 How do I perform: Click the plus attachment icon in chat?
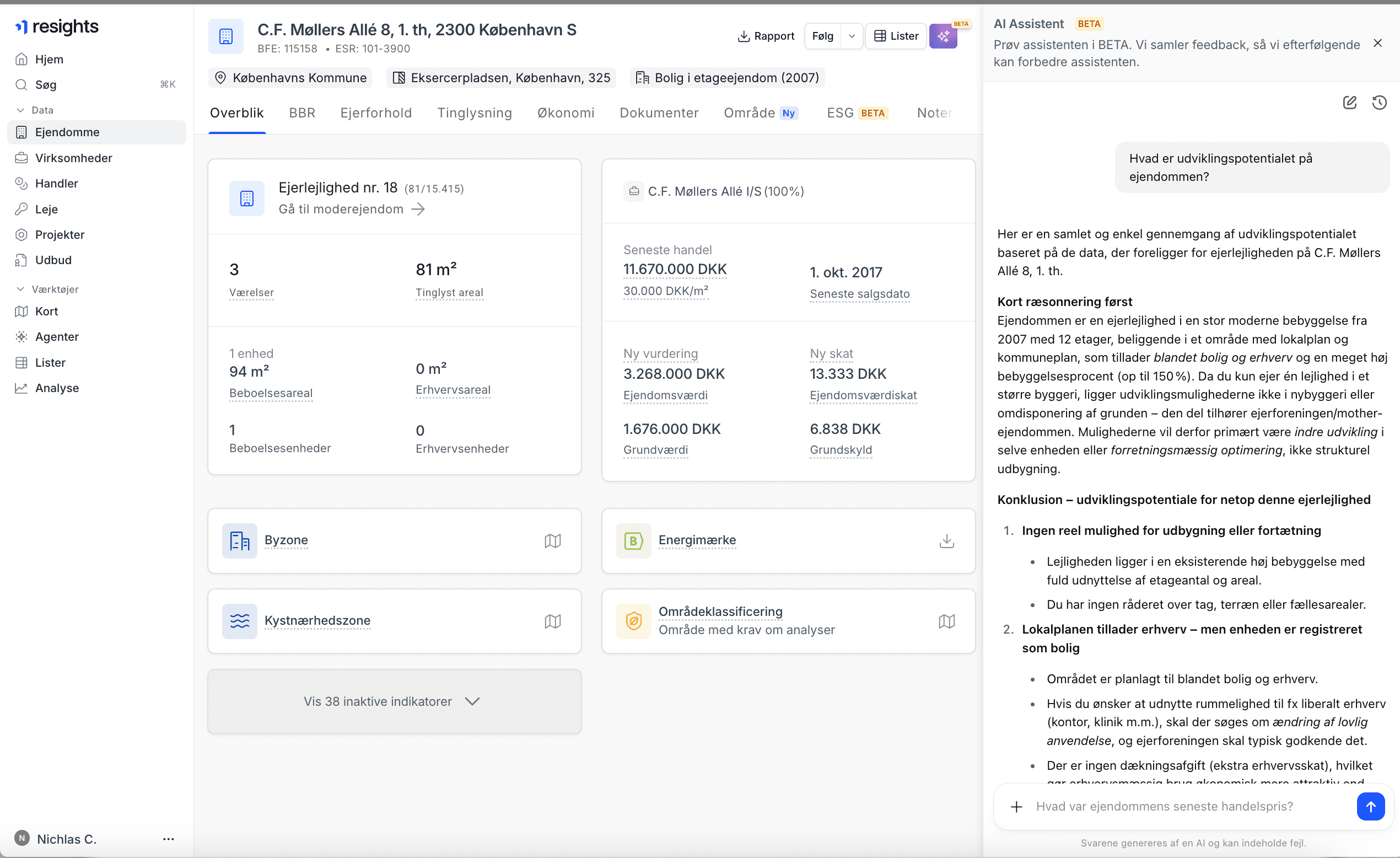pyautogui.click(x=1016, y=806)
